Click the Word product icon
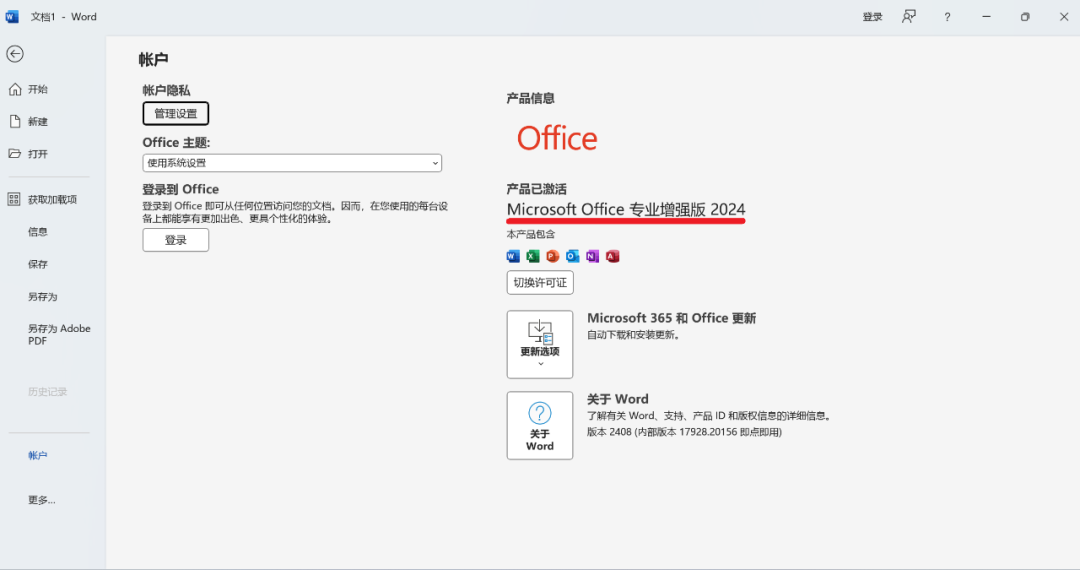Screen dimensions: 1080x570 [513, 256]
